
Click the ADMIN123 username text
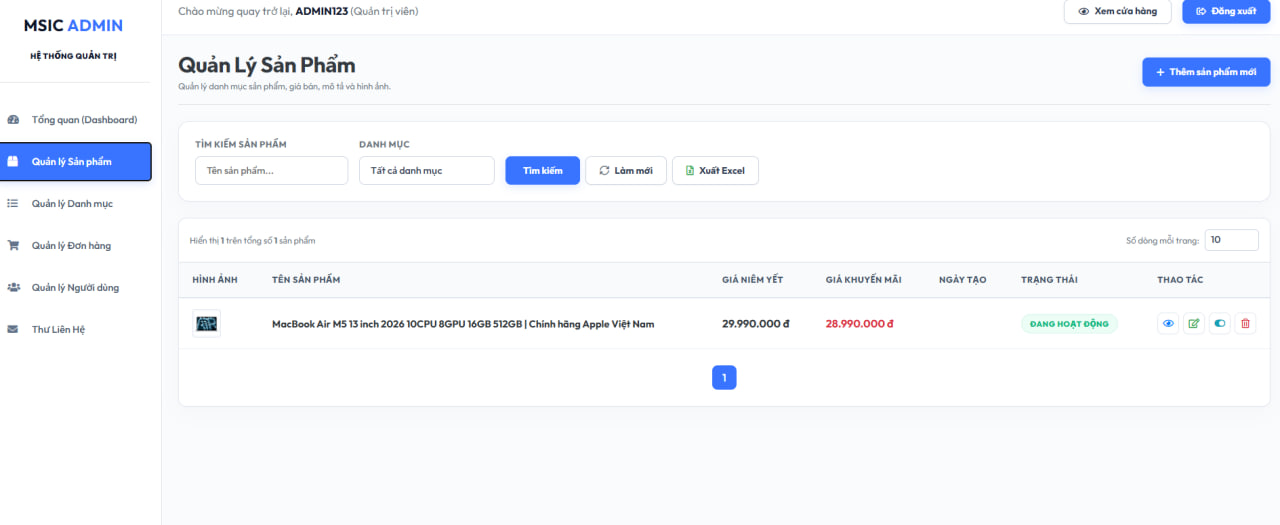(x=322, y=11)
